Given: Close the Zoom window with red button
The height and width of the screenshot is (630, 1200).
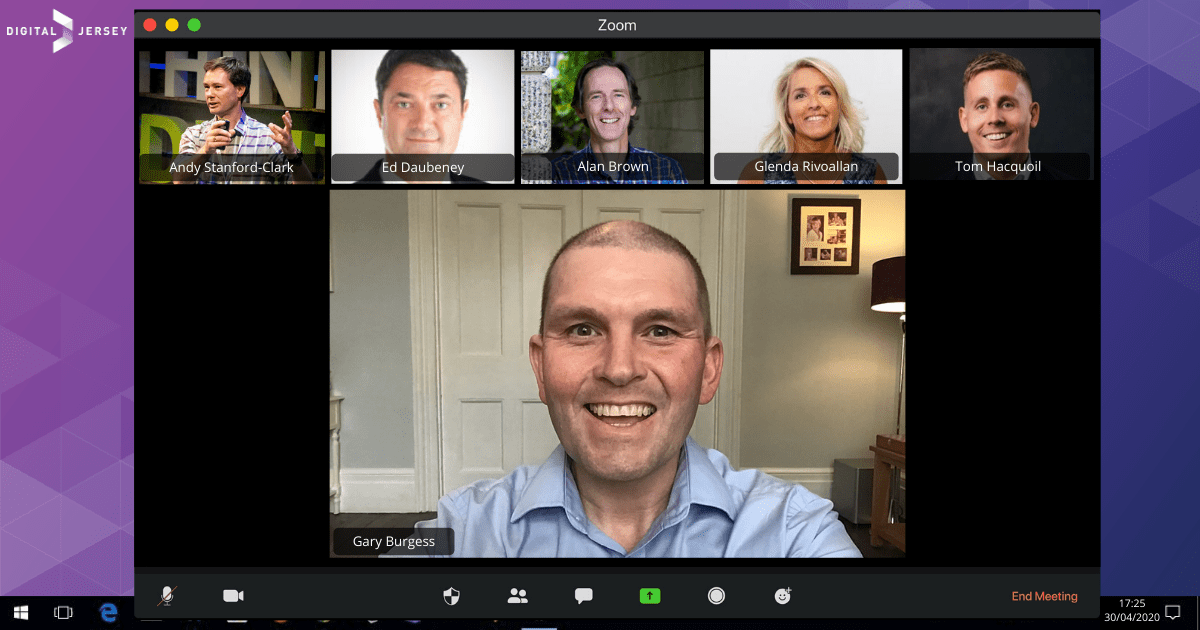Looking at the screenshot, I should point(150,25).
